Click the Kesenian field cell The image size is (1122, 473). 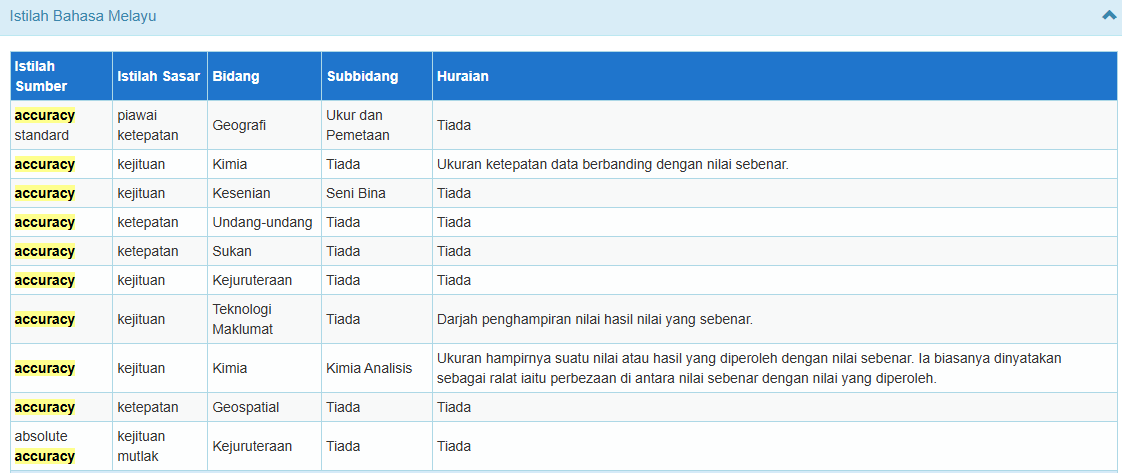[x=264, y=193]
